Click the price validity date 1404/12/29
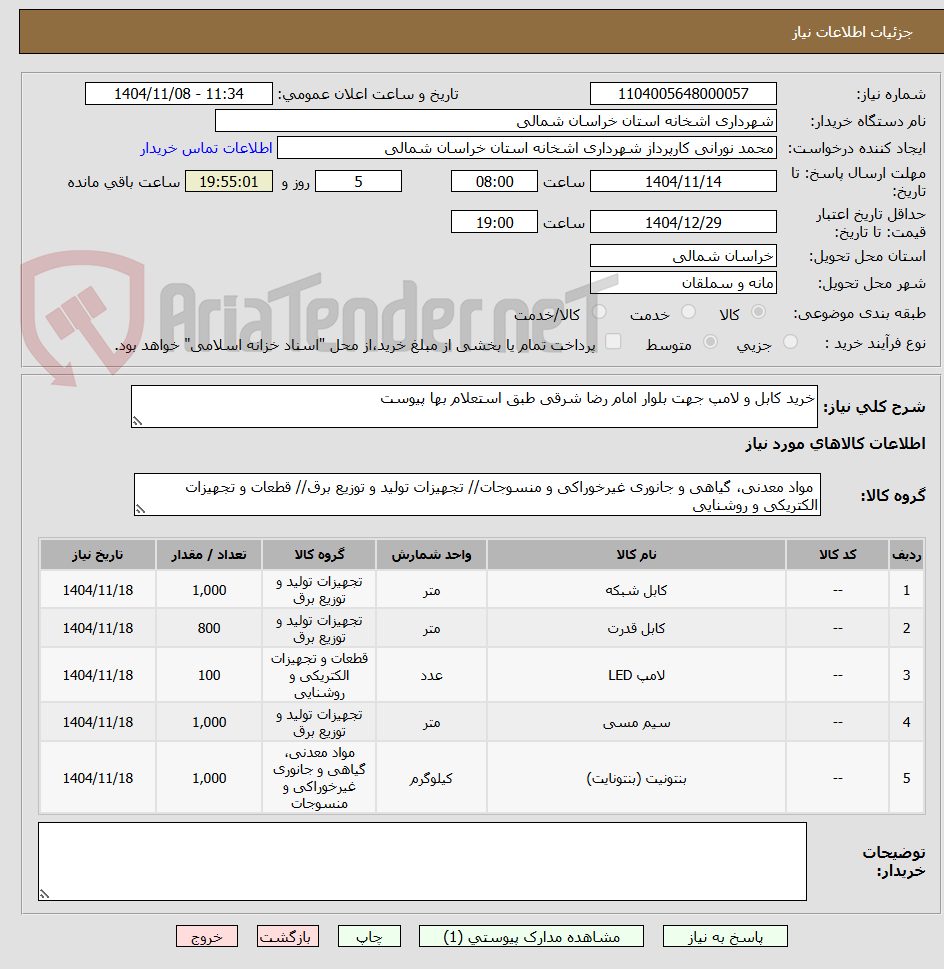Screen dimensions: 944x969 (683, 222)
